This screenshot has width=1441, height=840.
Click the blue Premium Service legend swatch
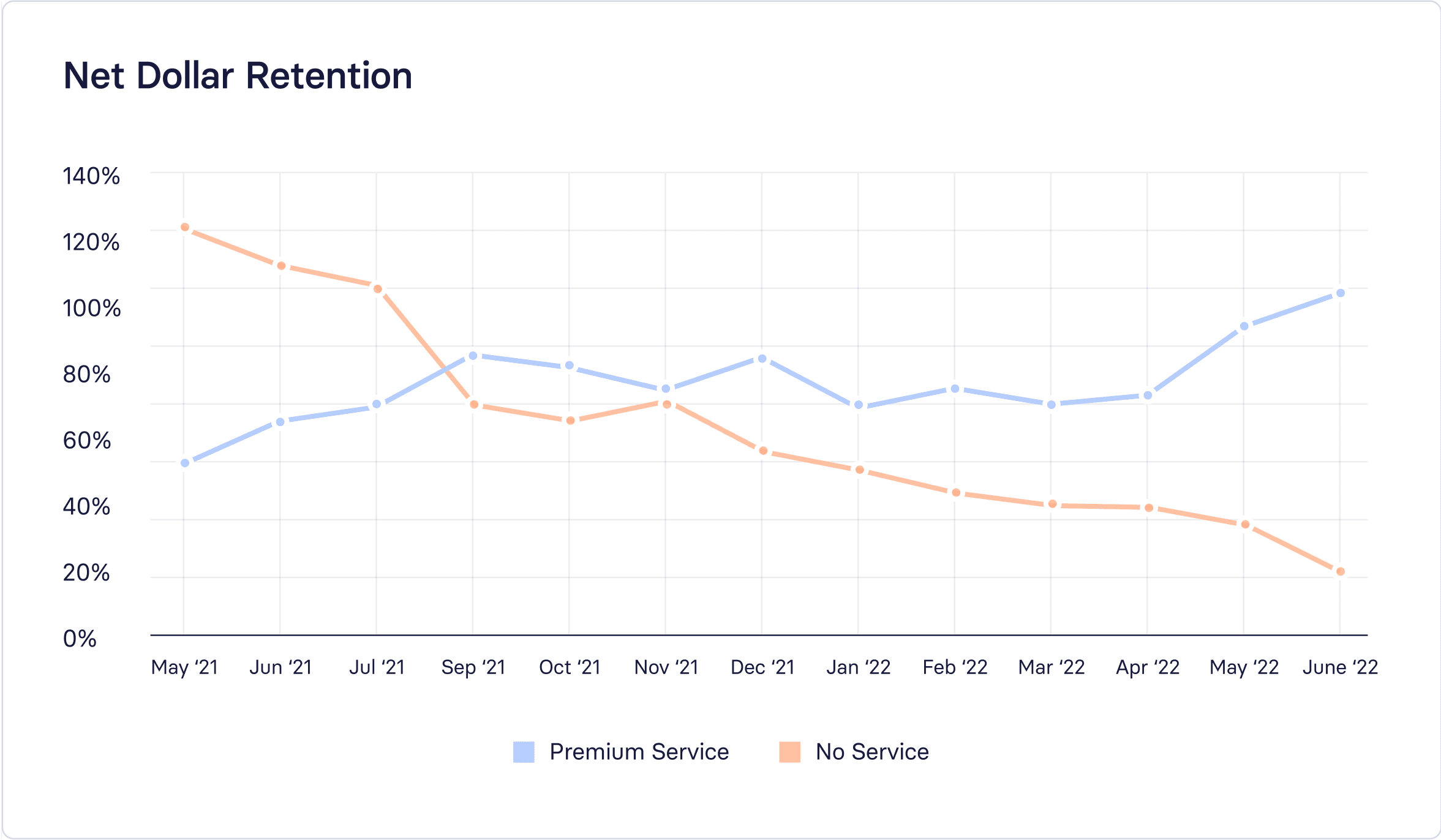coord(524,752)
